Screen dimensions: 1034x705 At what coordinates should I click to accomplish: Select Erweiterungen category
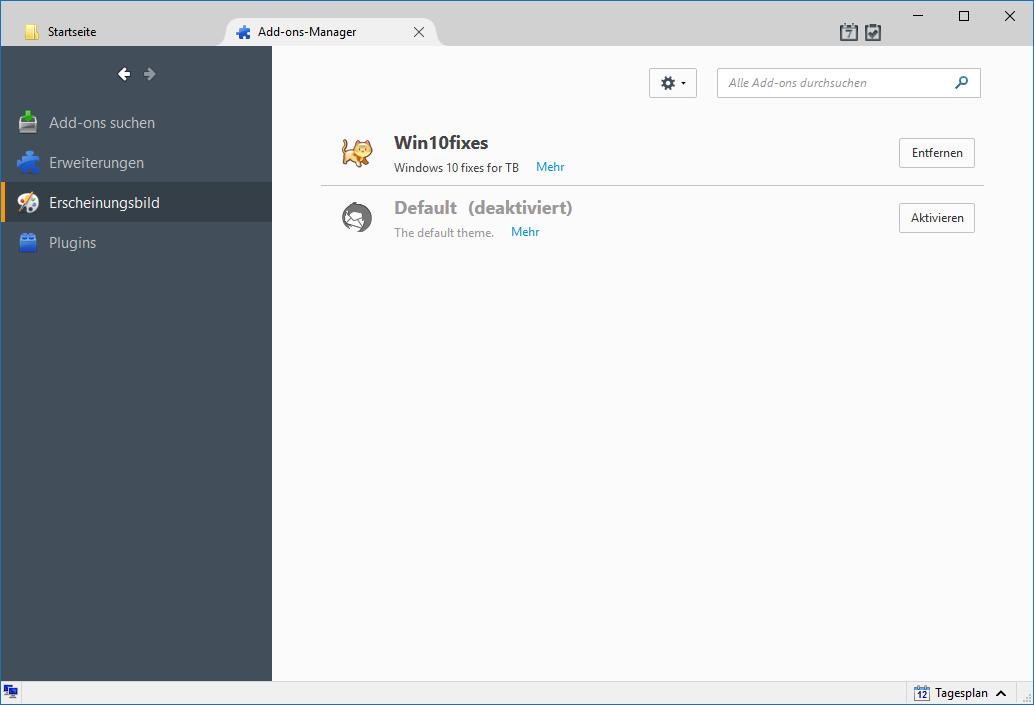[x=136, y=163]
